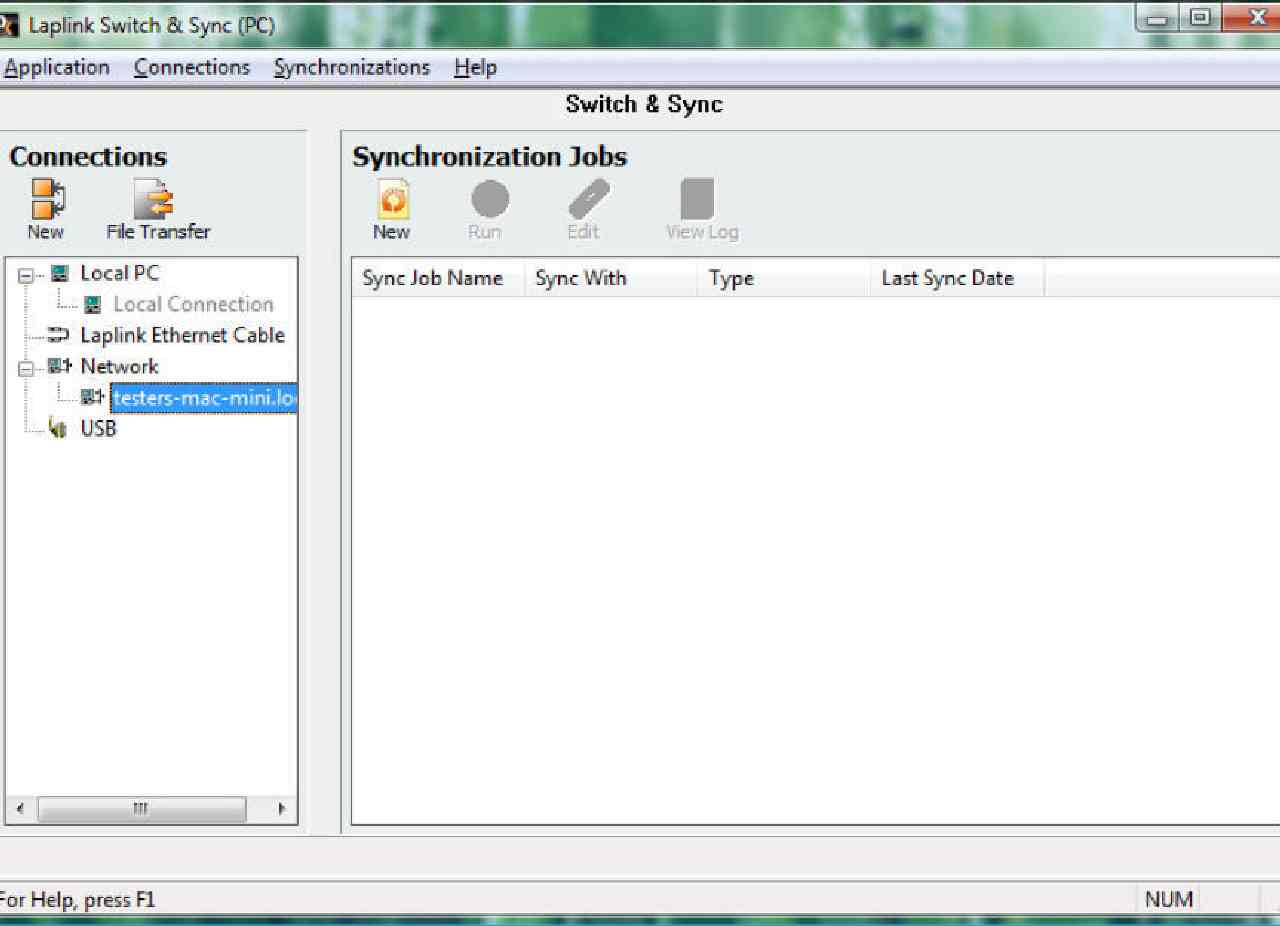
Task: Click the USB connection icon
Action: [x=60, y=429]
